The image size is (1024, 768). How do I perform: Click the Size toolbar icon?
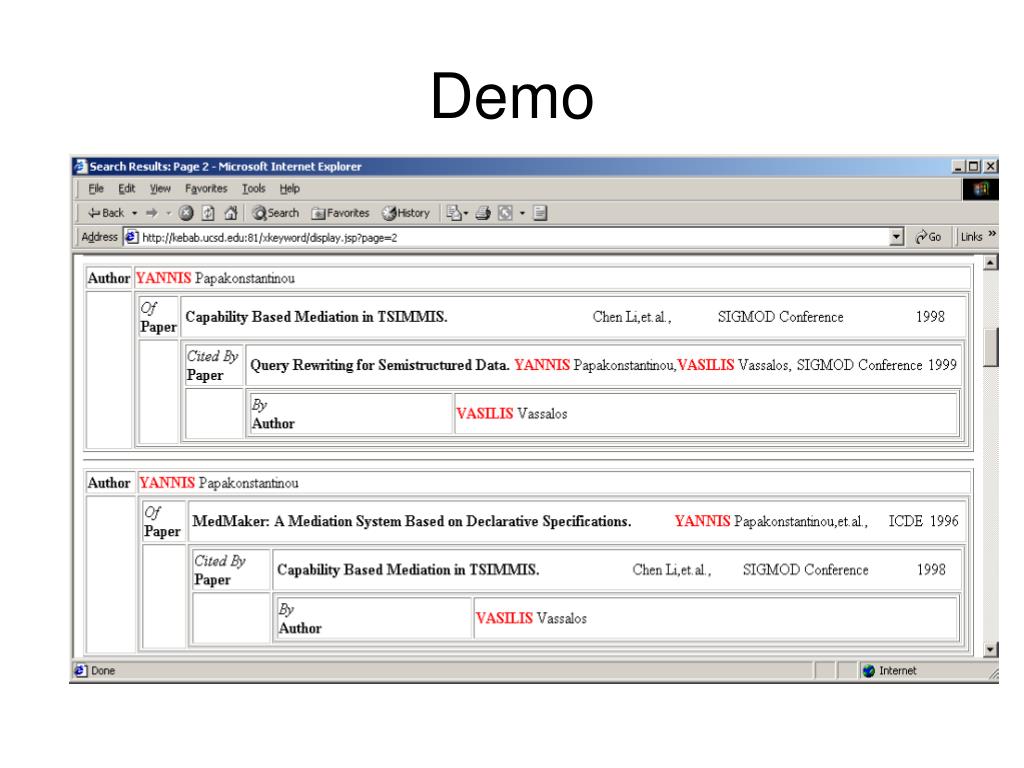click(505, 213)
